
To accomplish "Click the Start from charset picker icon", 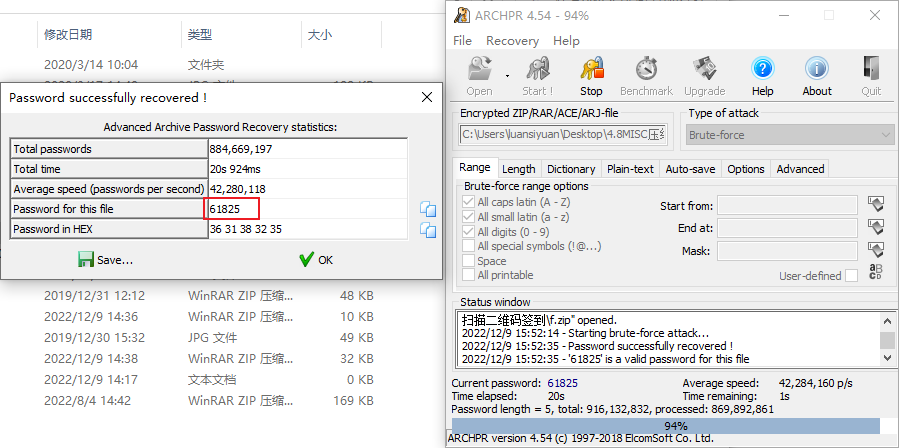I will tap(877, 205).
